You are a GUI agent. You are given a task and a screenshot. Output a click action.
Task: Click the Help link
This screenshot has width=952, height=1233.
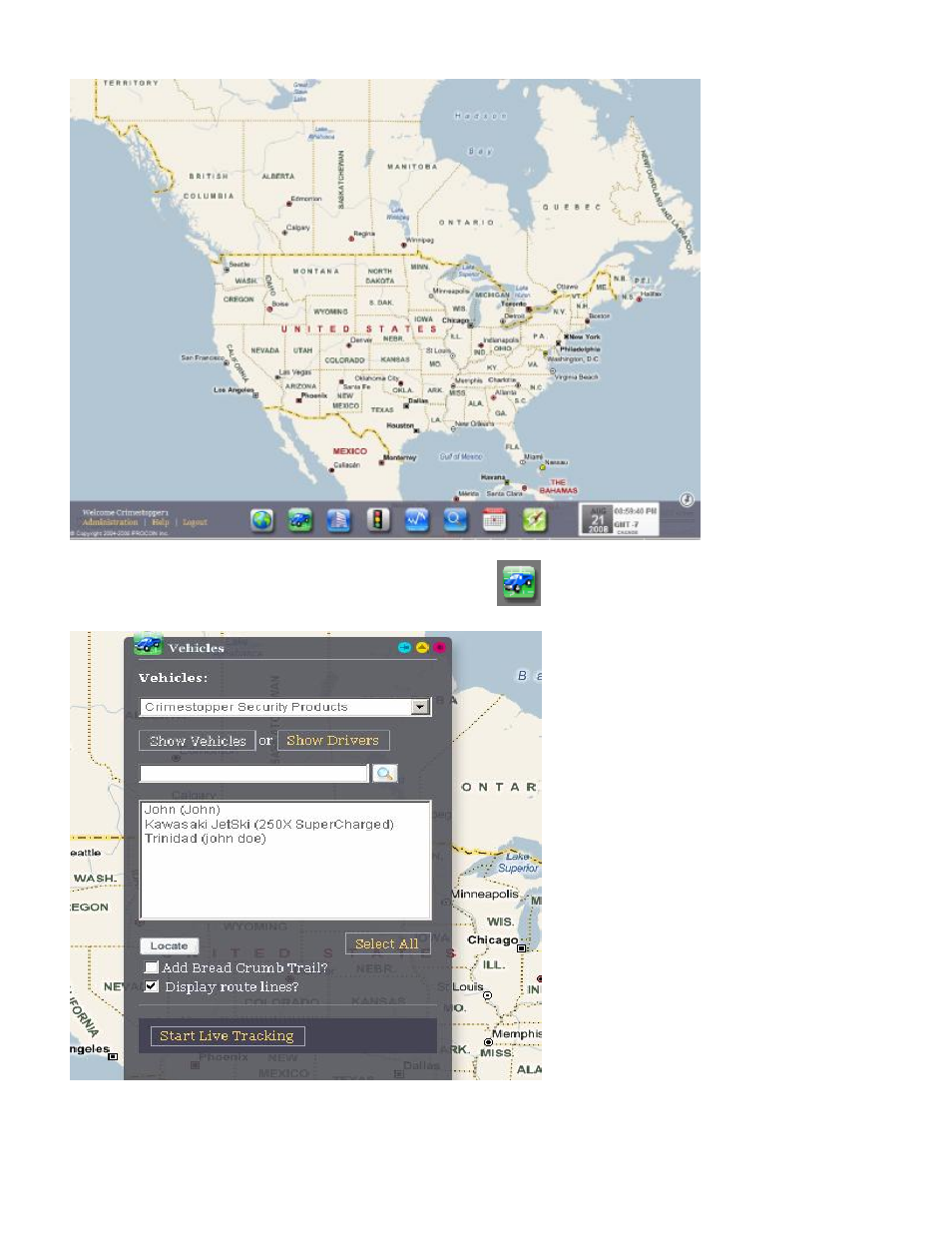tap(161, 522)
